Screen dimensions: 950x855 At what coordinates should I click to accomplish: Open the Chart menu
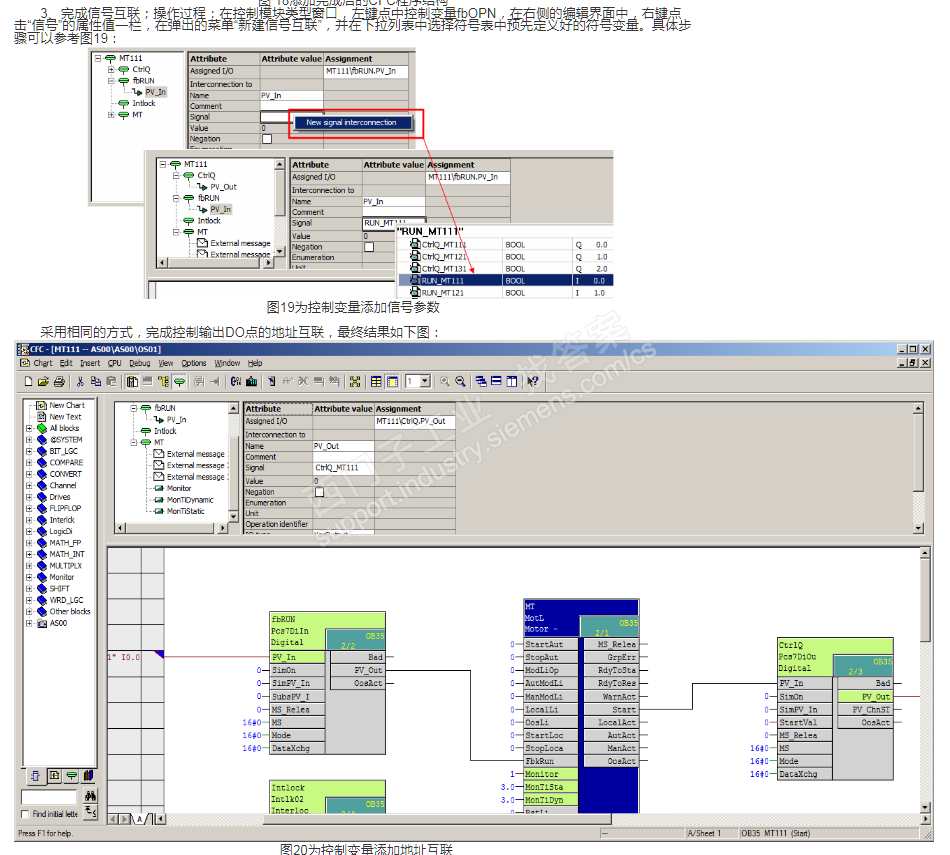click(x=42, y=364)
